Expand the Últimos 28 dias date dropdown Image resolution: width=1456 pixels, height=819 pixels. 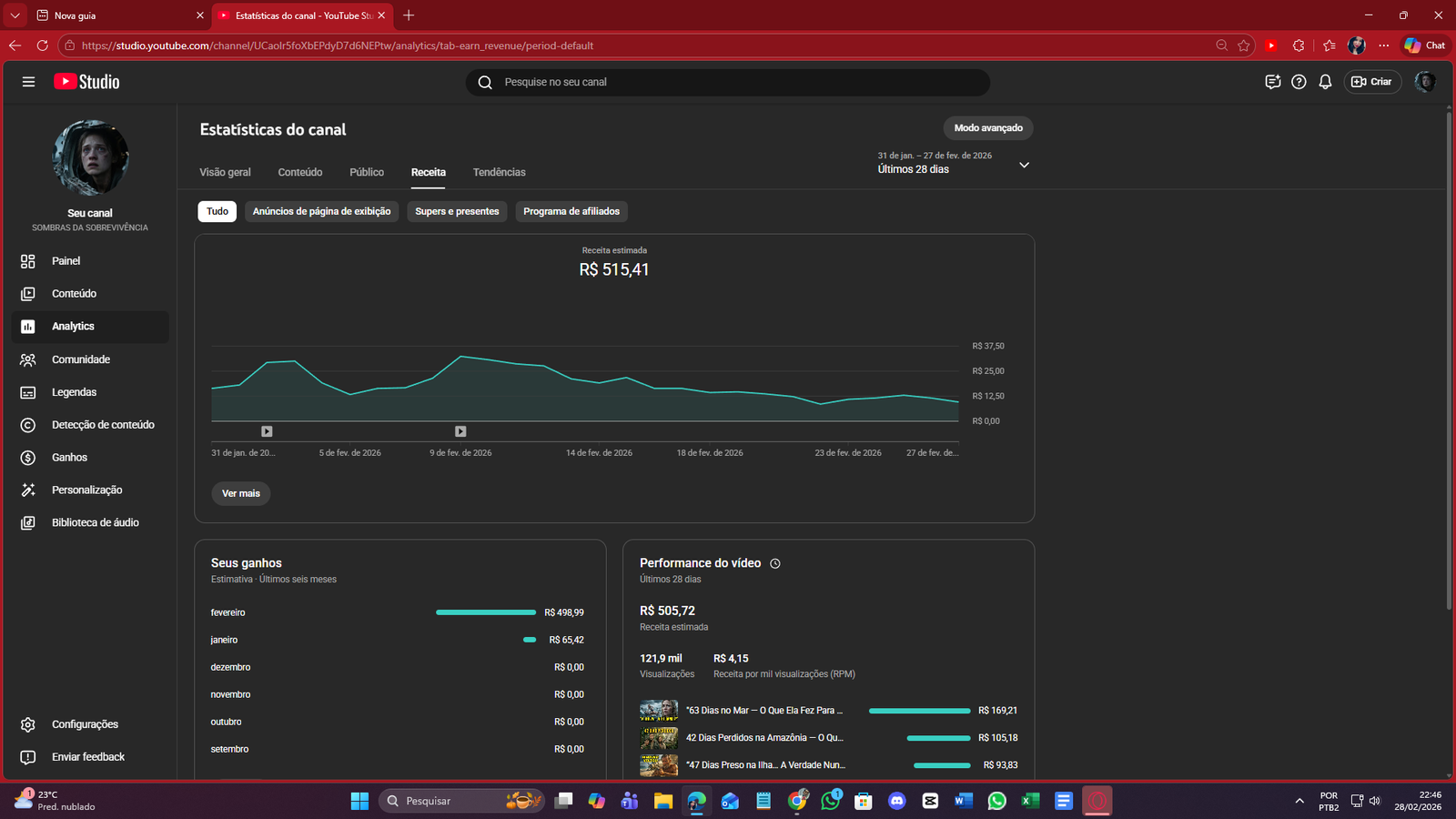pyautogui.click(x=1024, y=166)
